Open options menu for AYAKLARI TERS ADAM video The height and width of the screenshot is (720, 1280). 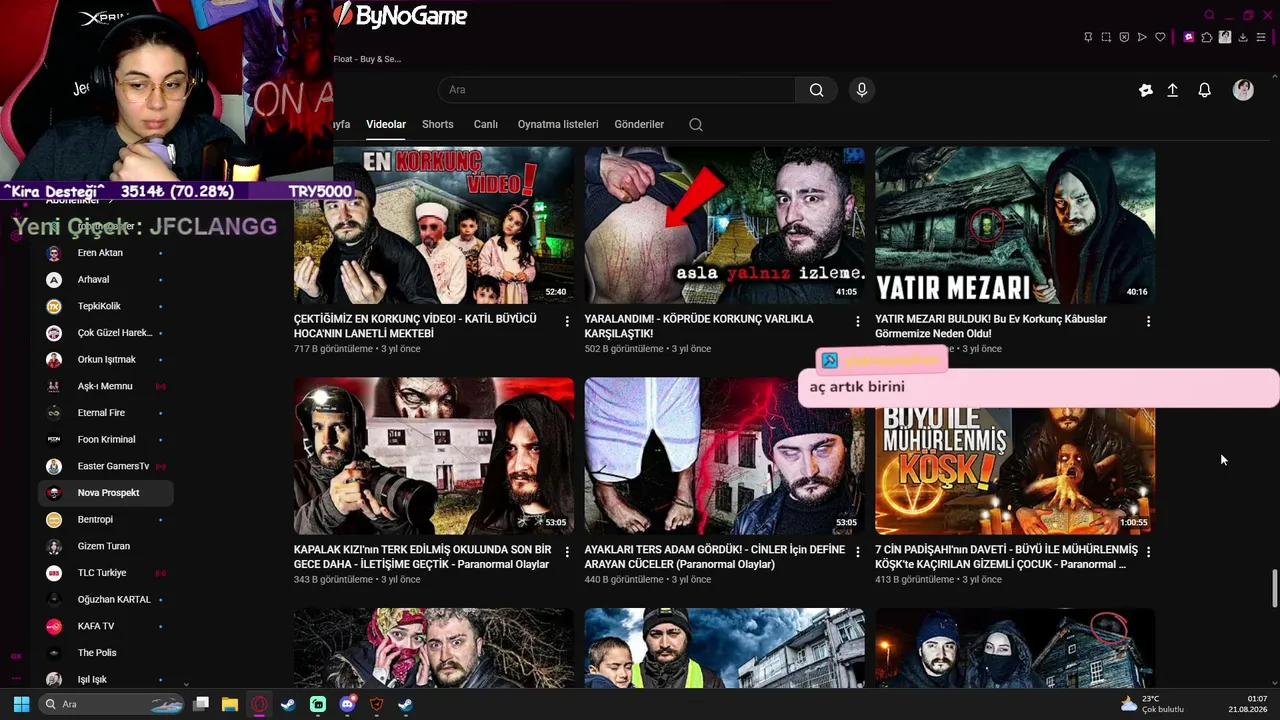pos(857,552)
